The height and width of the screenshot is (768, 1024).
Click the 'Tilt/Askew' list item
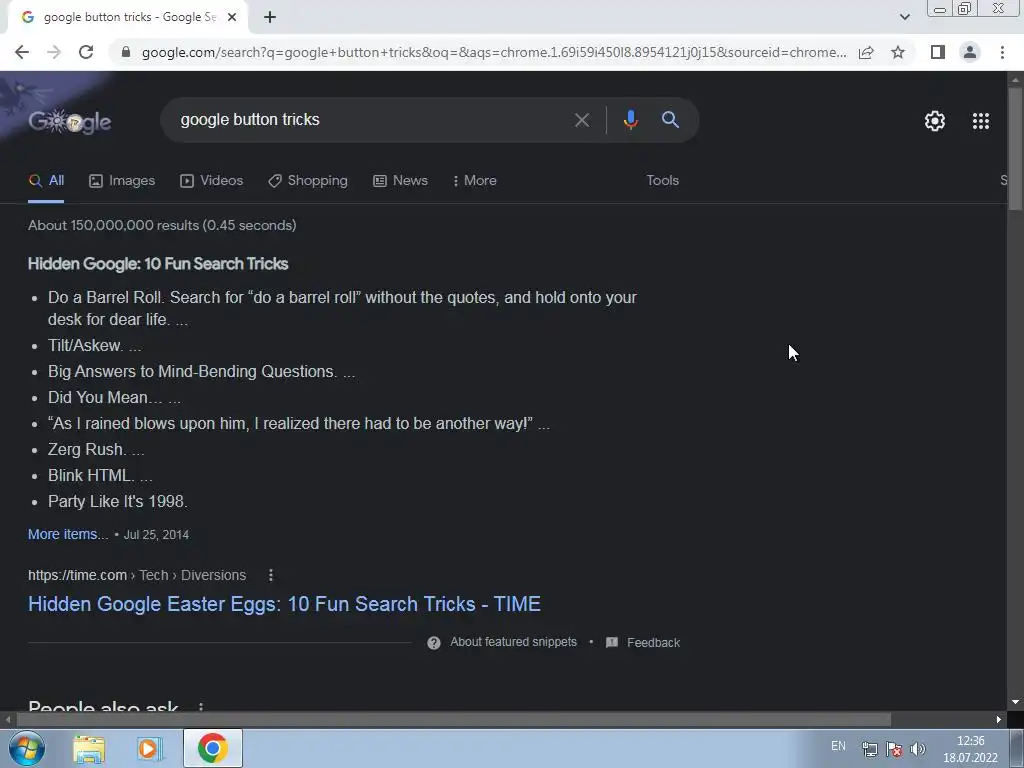(95, 345)
